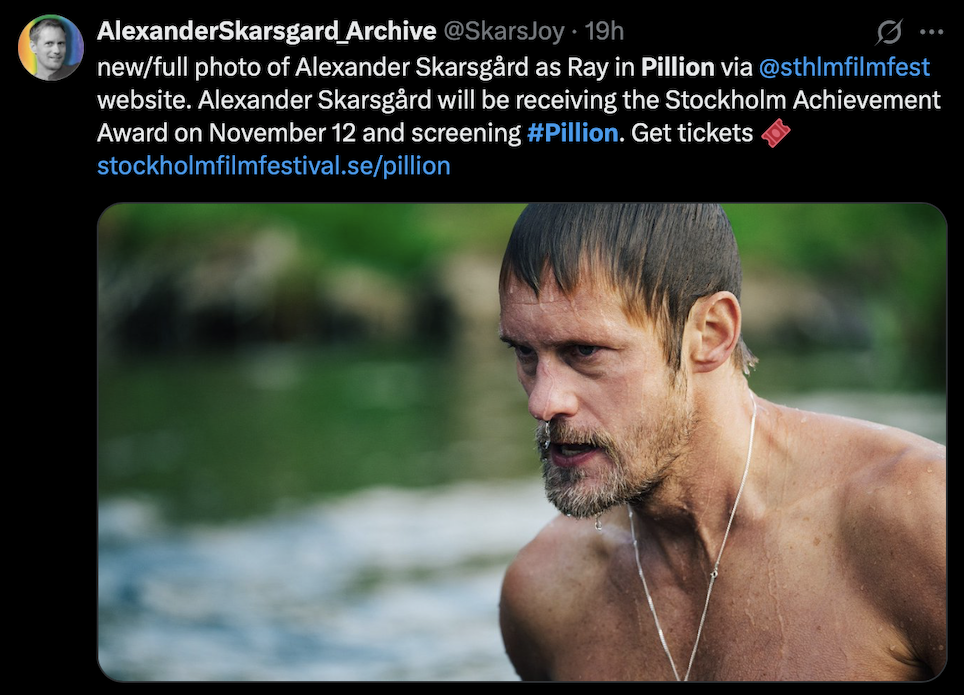Open the Grok explain-post icon
Viewport: 964px width, 695px height.
889,31
